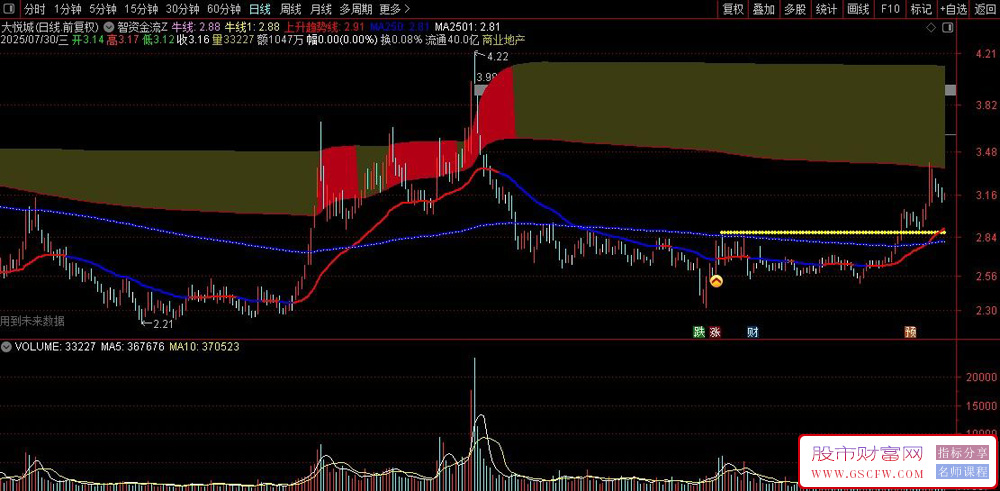This screenshot has height=491, width=1000.
Task: Click the yellow dotted horizontal line
Action: coord(832,232)
